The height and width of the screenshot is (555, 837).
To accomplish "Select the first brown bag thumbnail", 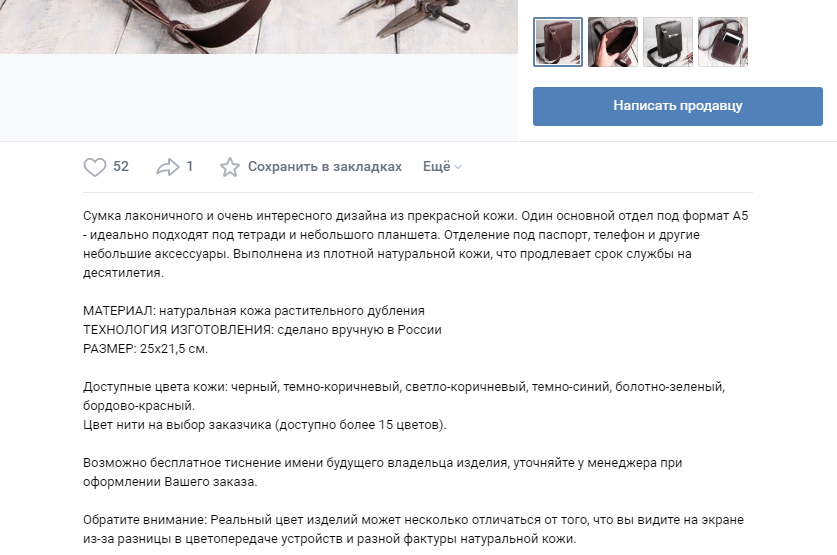I will pos(558,42).
